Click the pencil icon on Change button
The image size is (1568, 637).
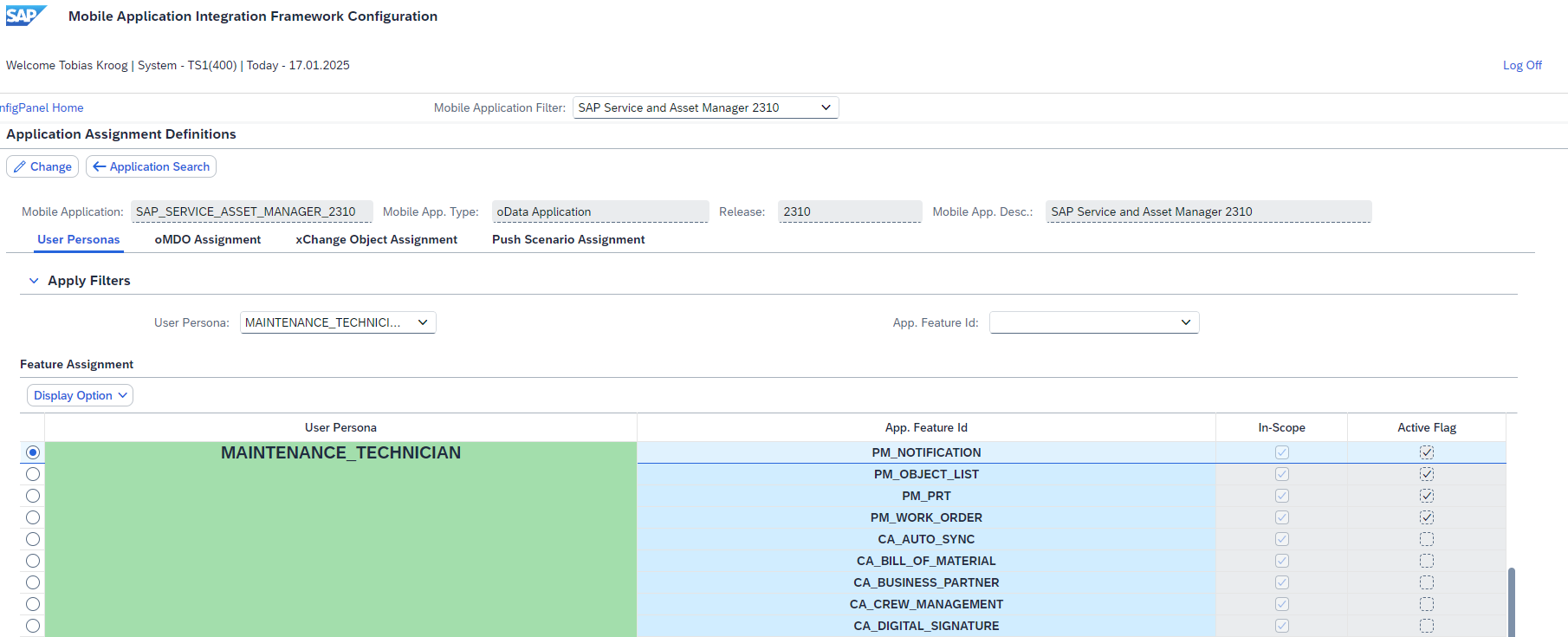tap(20, 166)
